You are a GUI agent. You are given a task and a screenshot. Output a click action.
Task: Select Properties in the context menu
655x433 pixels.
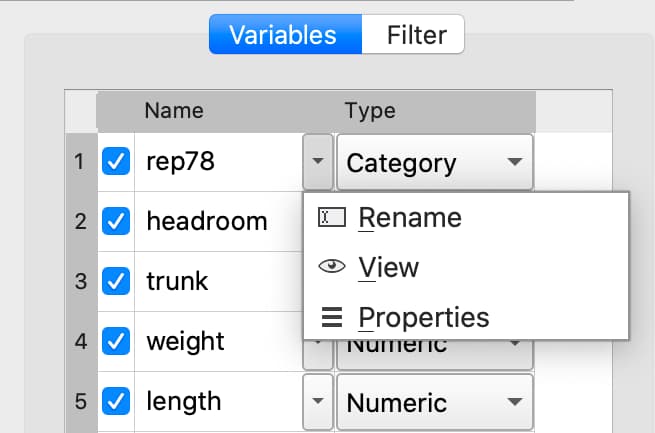coord(423,319)
